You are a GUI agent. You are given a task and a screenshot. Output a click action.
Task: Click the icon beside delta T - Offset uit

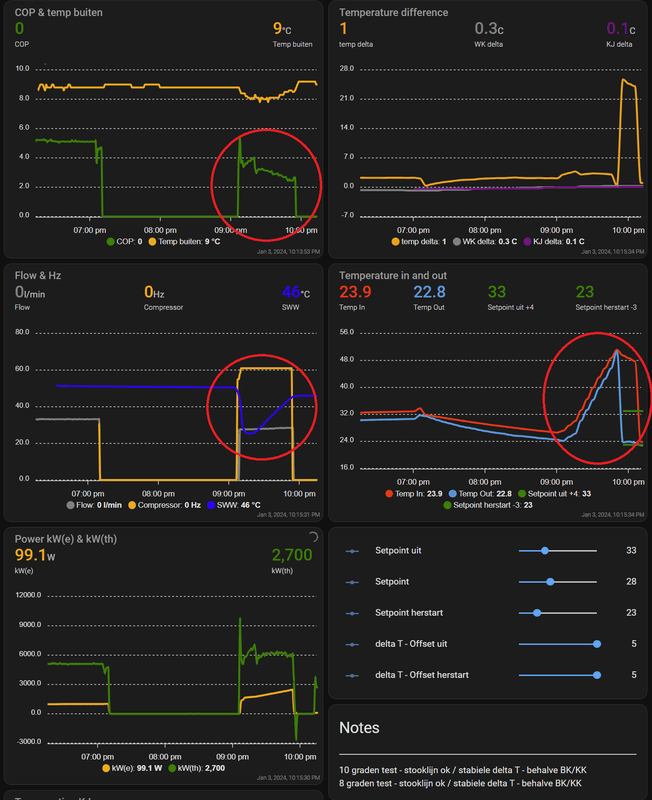tap(352, 644)
